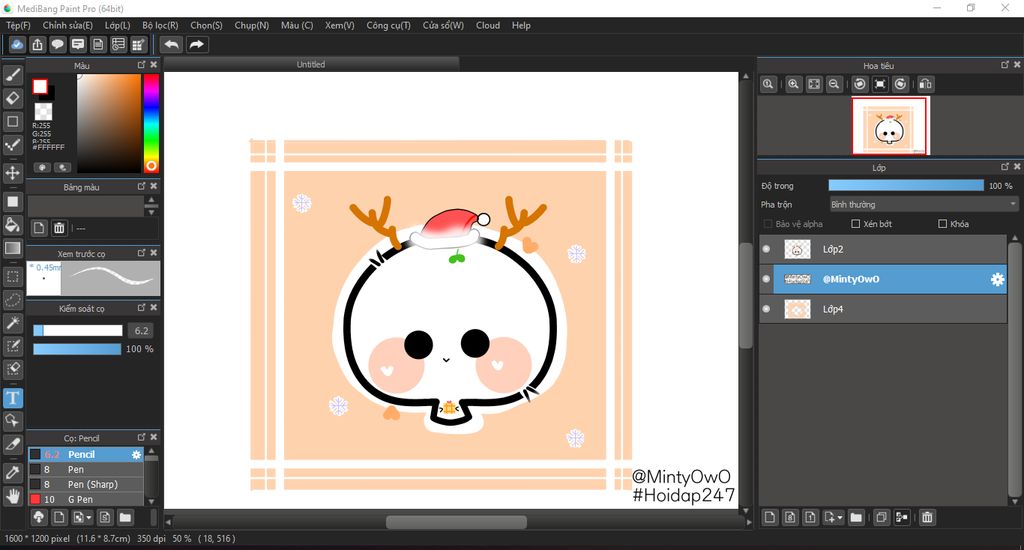The height and width of the screenshot is (550, 1024).
Task: Select the Operation tool with cursor icon
Action: (12, 421)
